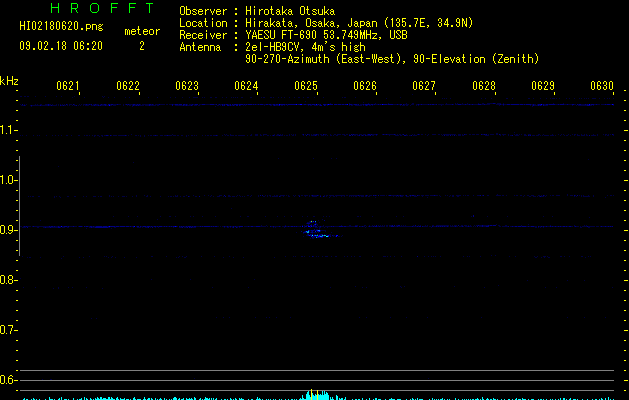The image size is (629, 400).
Task: Click time marker 0622
Action: [128, 86]
